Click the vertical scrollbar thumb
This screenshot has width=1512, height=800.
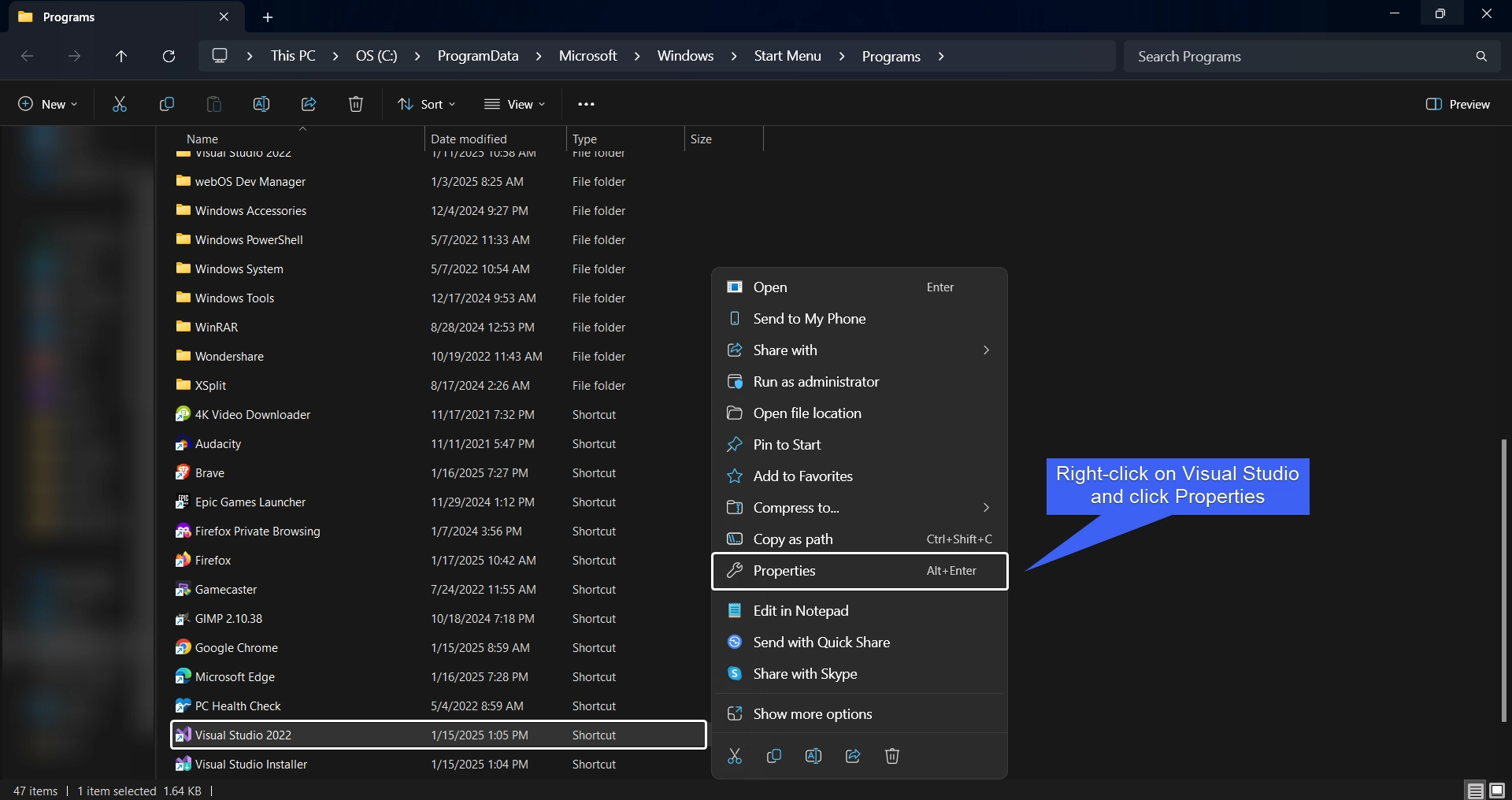pyautogui.click(x=1504, y=580)
